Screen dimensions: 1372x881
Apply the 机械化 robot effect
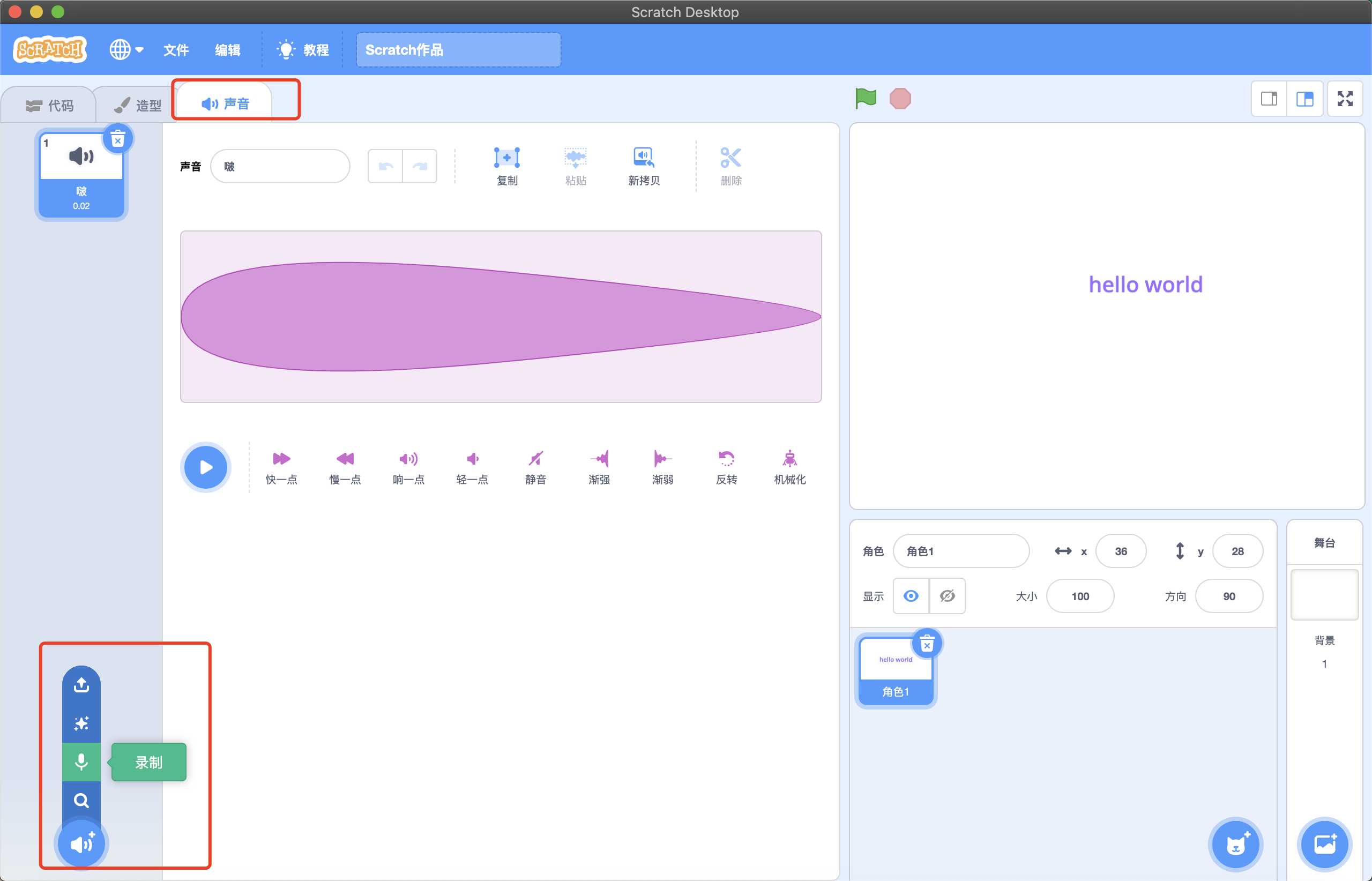click(x=790, y=467)
